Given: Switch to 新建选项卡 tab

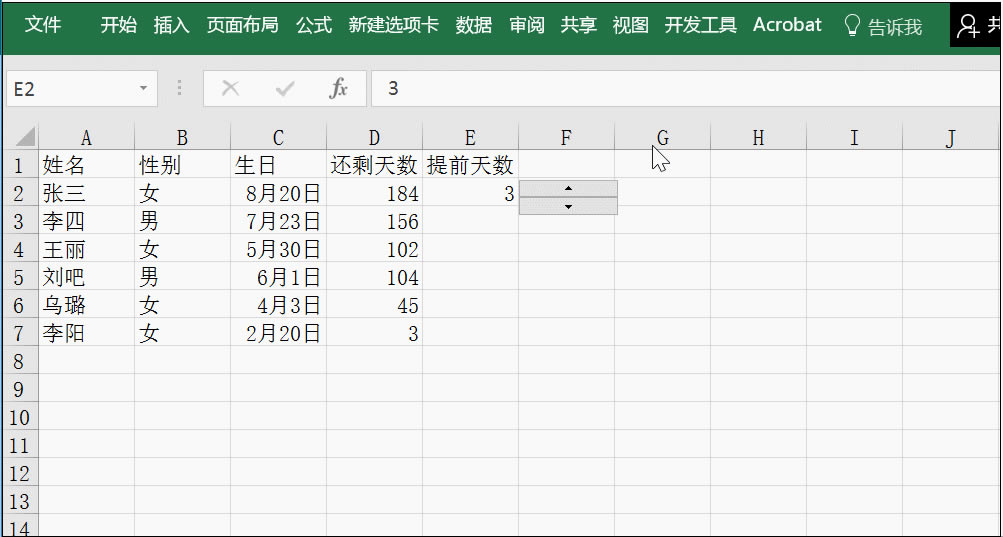Looking at the screenshot, I should [x=393, y=25].
